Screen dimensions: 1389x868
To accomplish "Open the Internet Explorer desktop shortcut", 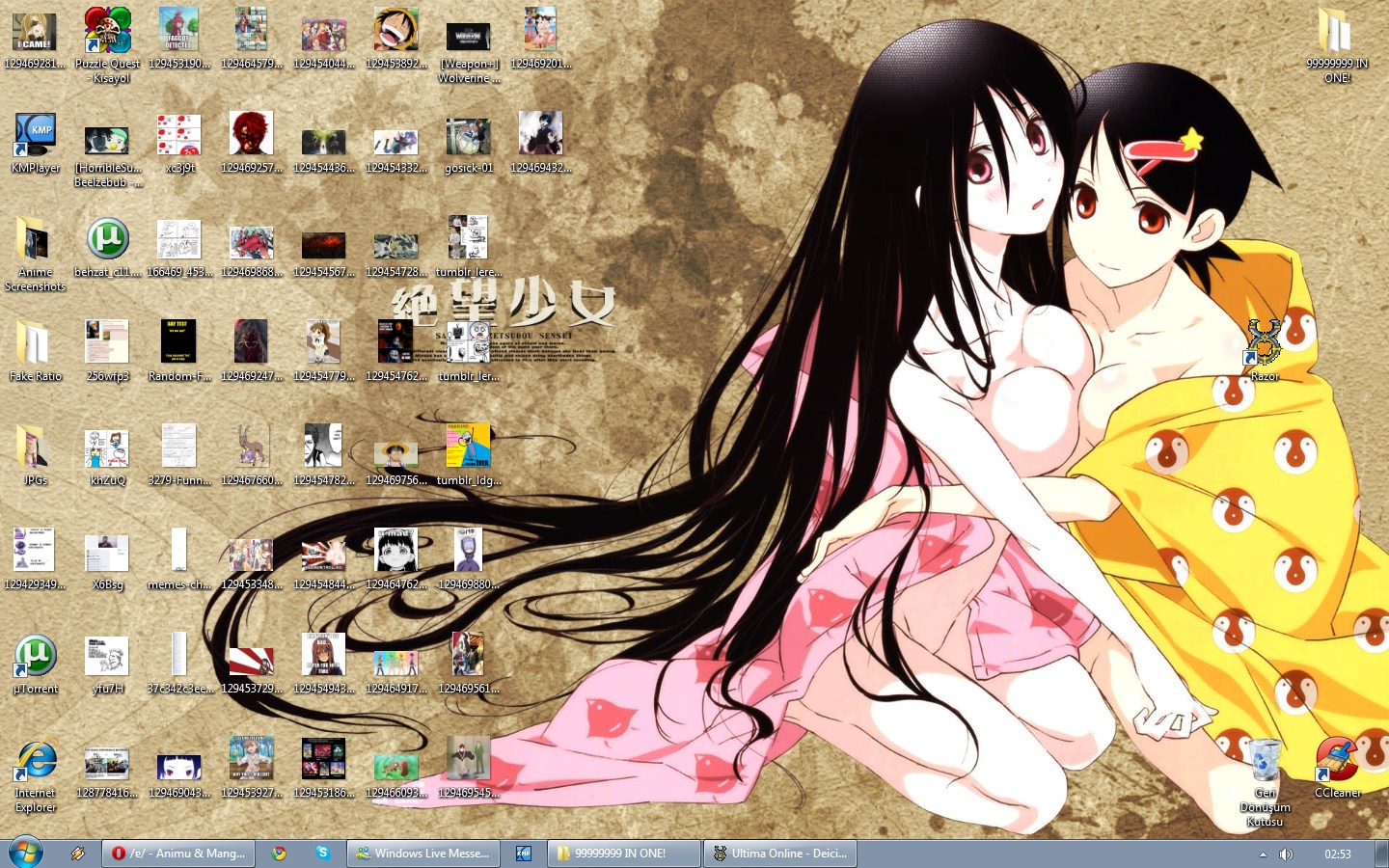I will [x=35, y=760].
